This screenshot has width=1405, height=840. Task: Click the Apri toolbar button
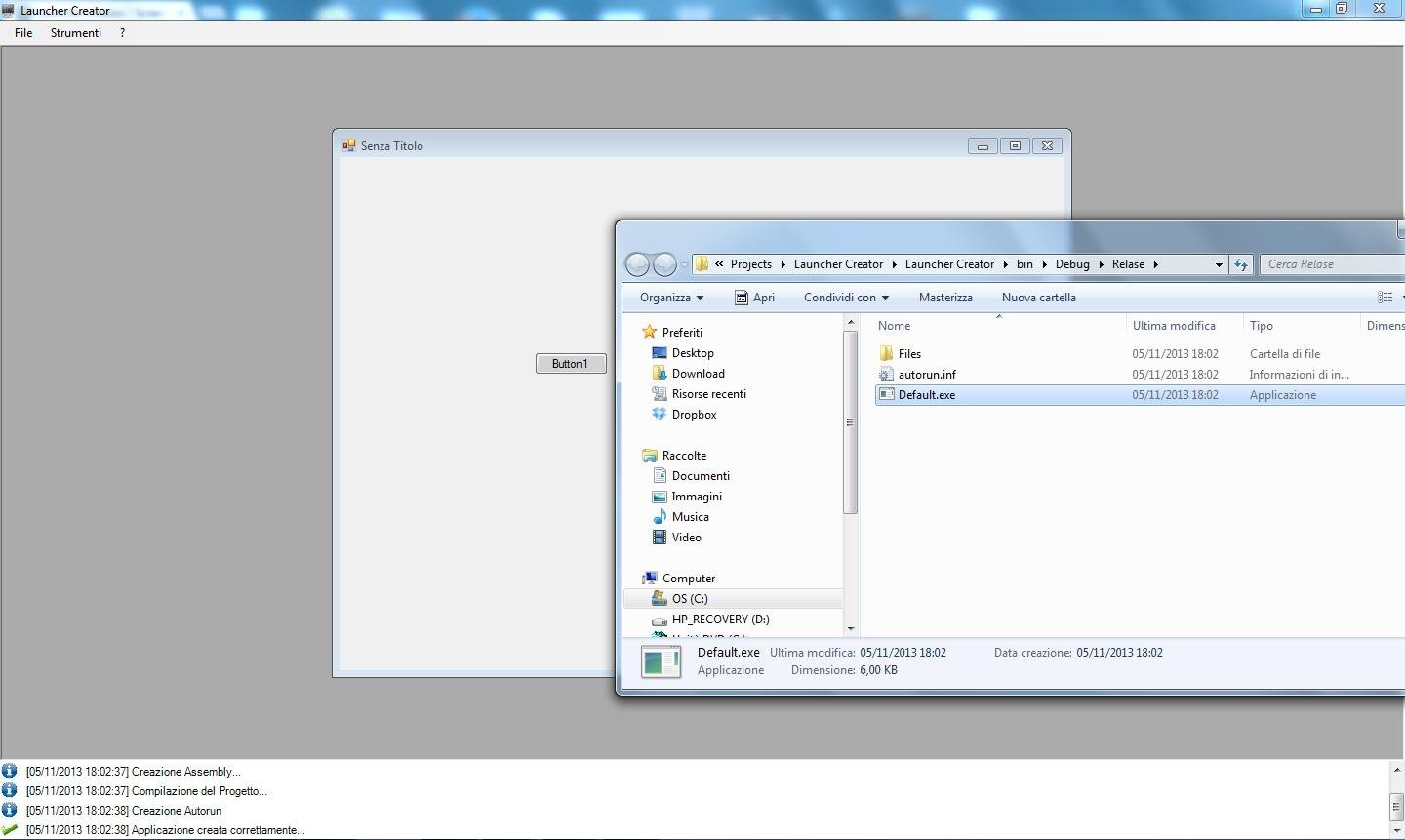tap(754, 298)
